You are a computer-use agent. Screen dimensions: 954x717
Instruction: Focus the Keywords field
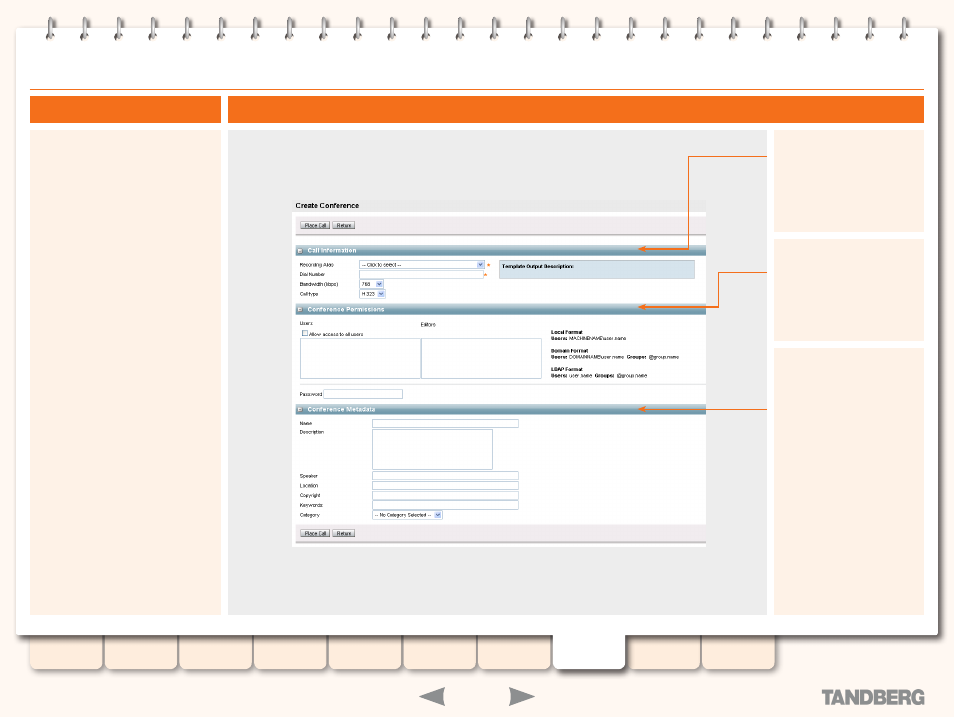click(x=445, y=505)
